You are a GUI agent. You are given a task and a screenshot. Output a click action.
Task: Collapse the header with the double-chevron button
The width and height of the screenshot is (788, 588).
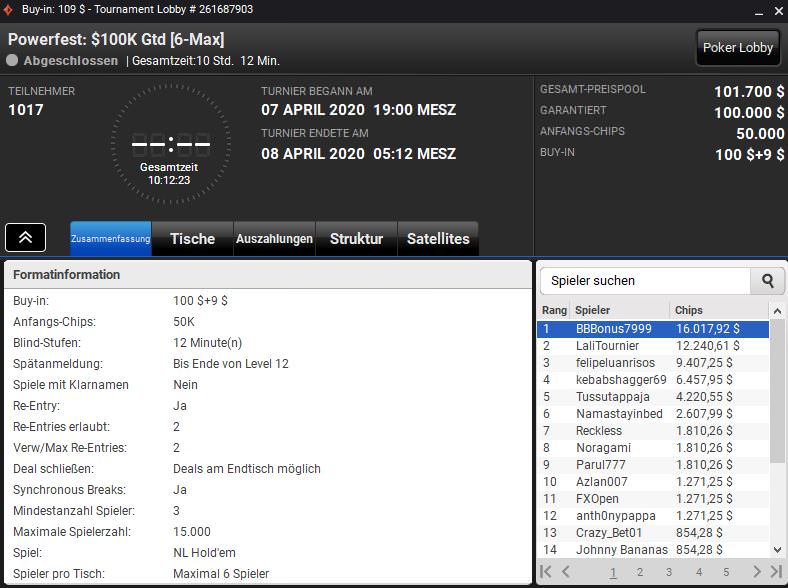[x=25, y=237]
